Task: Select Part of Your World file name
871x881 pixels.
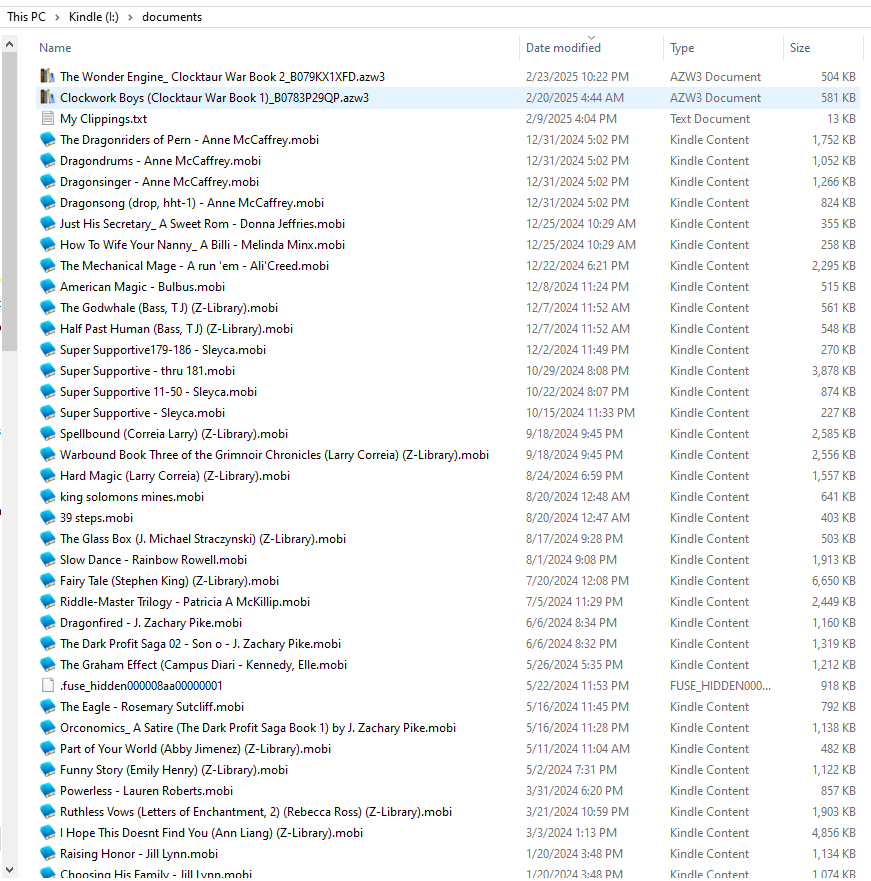Action: tap(196, 749)
